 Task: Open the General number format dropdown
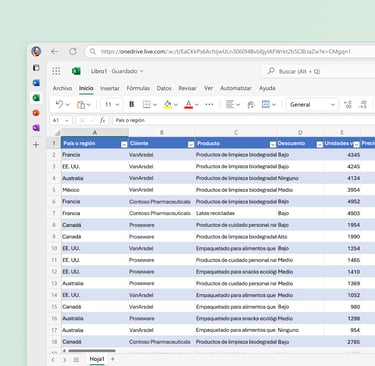coord(312,105)
